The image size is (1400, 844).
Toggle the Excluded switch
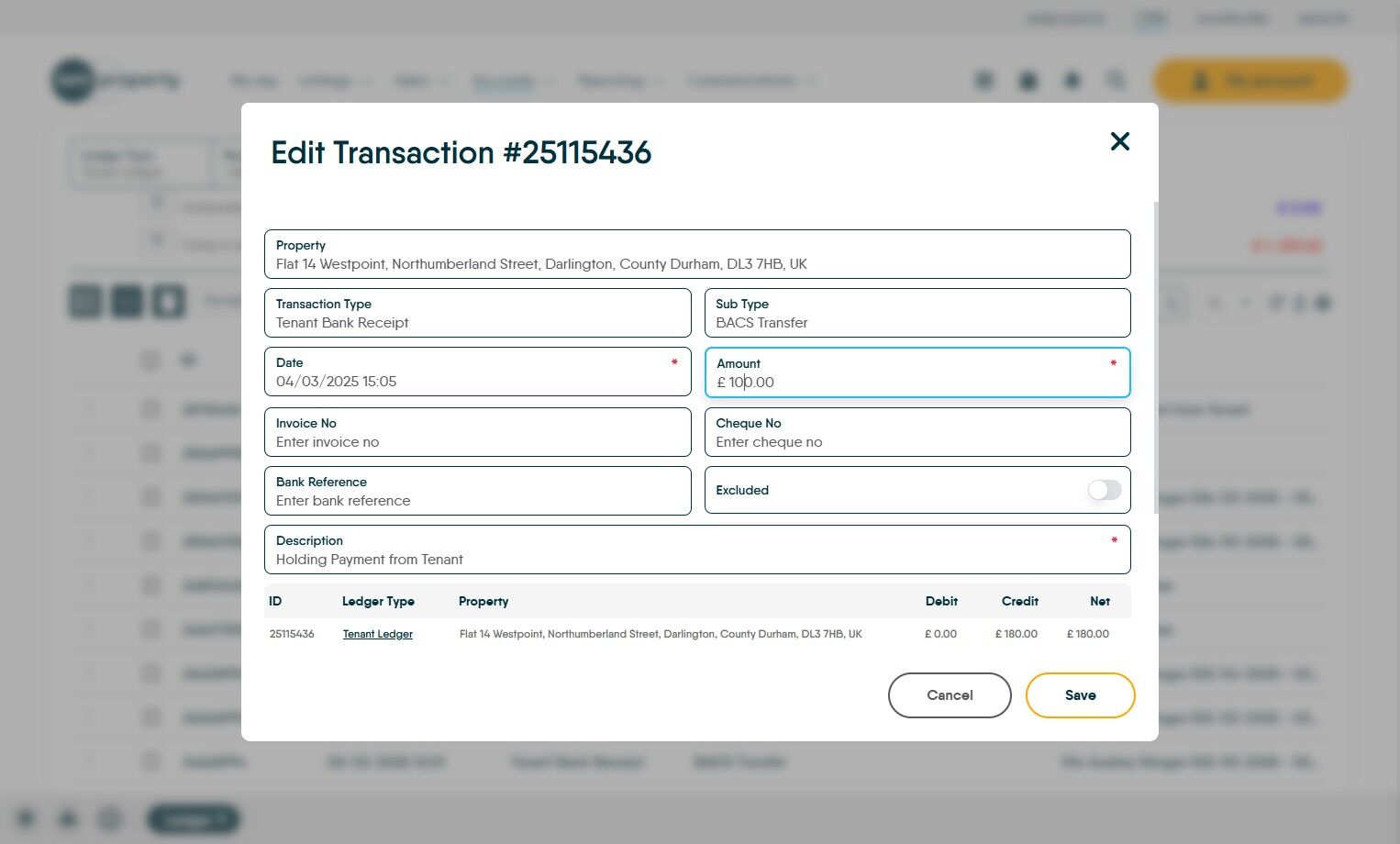coord(1105,490)
